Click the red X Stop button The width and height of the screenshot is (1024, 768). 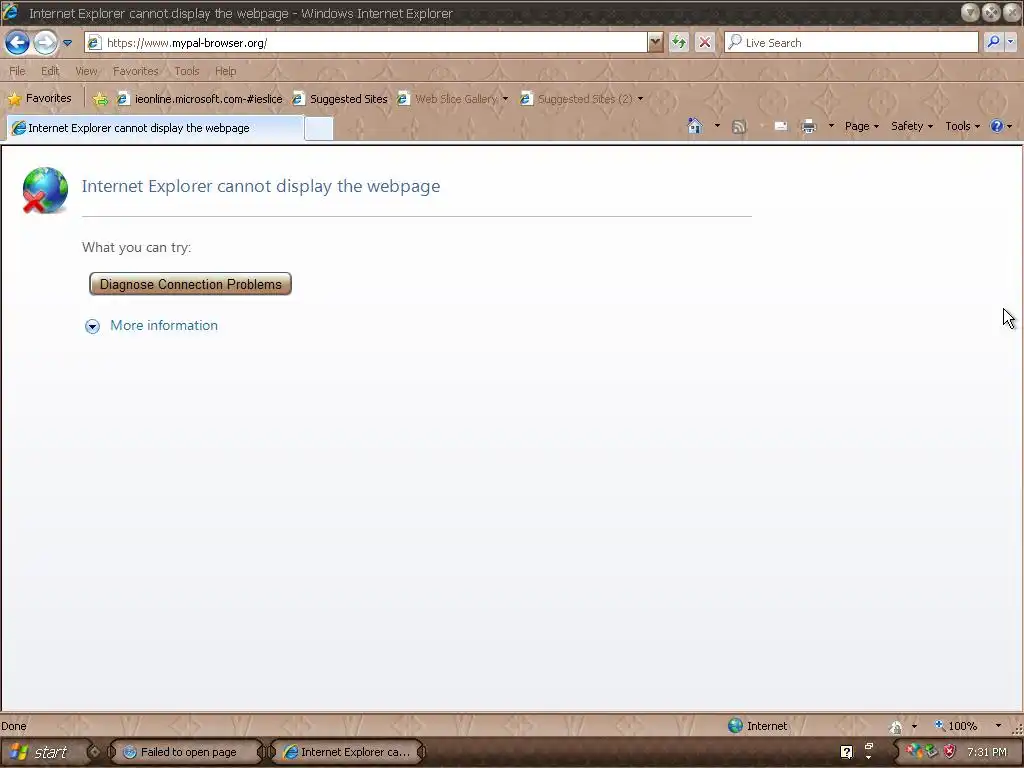(x=705, y=43)
